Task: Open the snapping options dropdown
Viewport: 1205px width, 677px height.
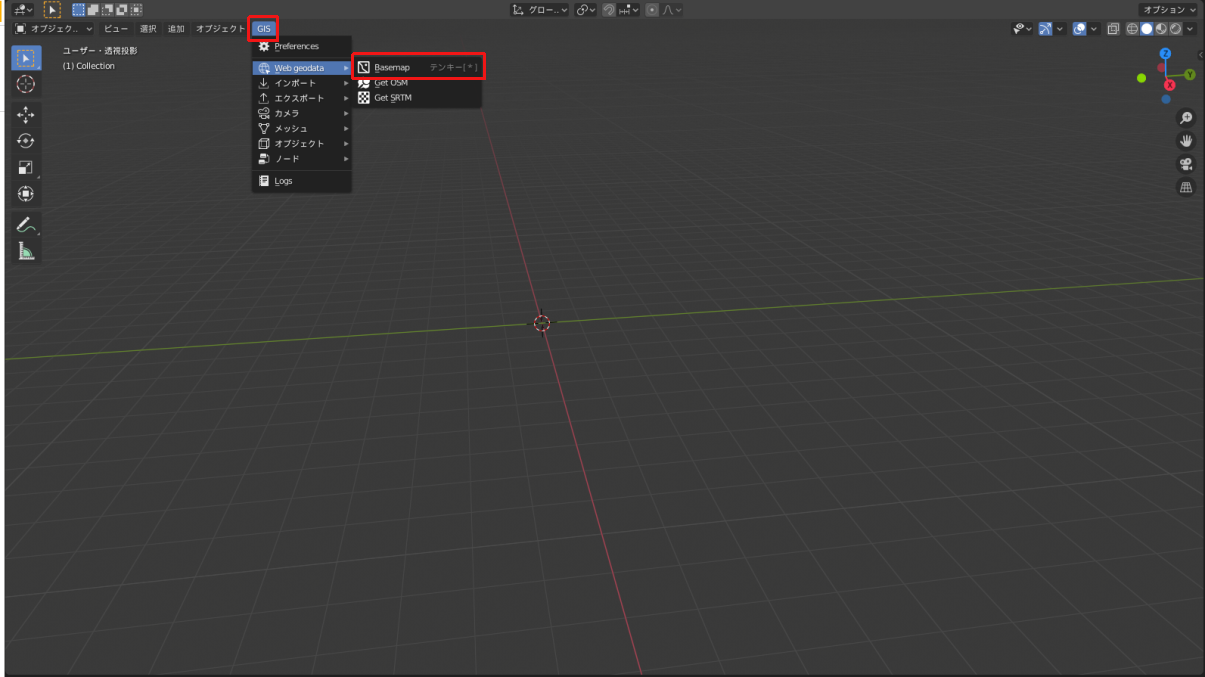Action: pyautogui.click(x=629, y=10)
